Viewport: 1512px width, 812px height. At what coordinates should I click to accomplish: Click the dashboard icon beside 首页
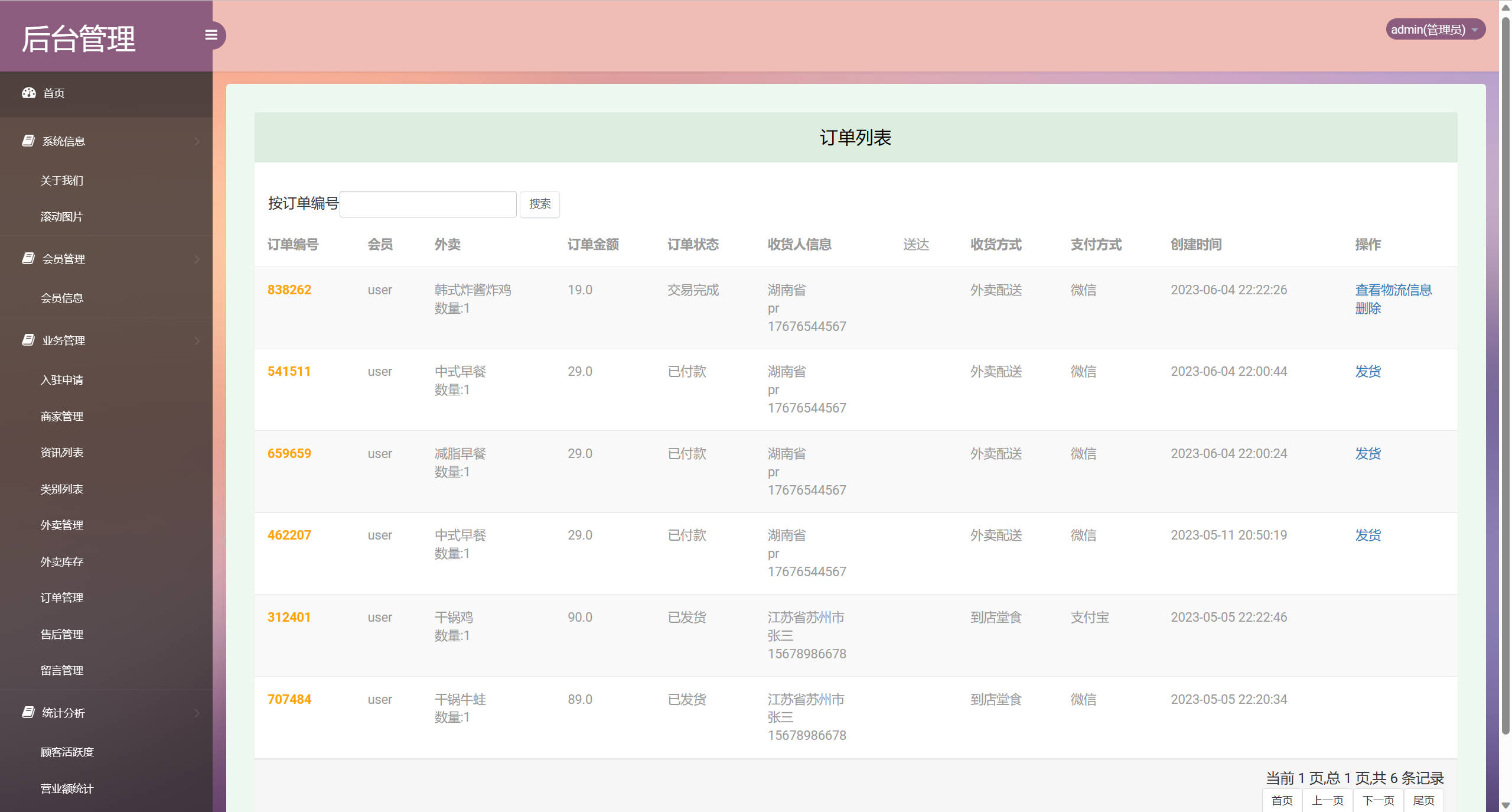(x=28, y=93)
